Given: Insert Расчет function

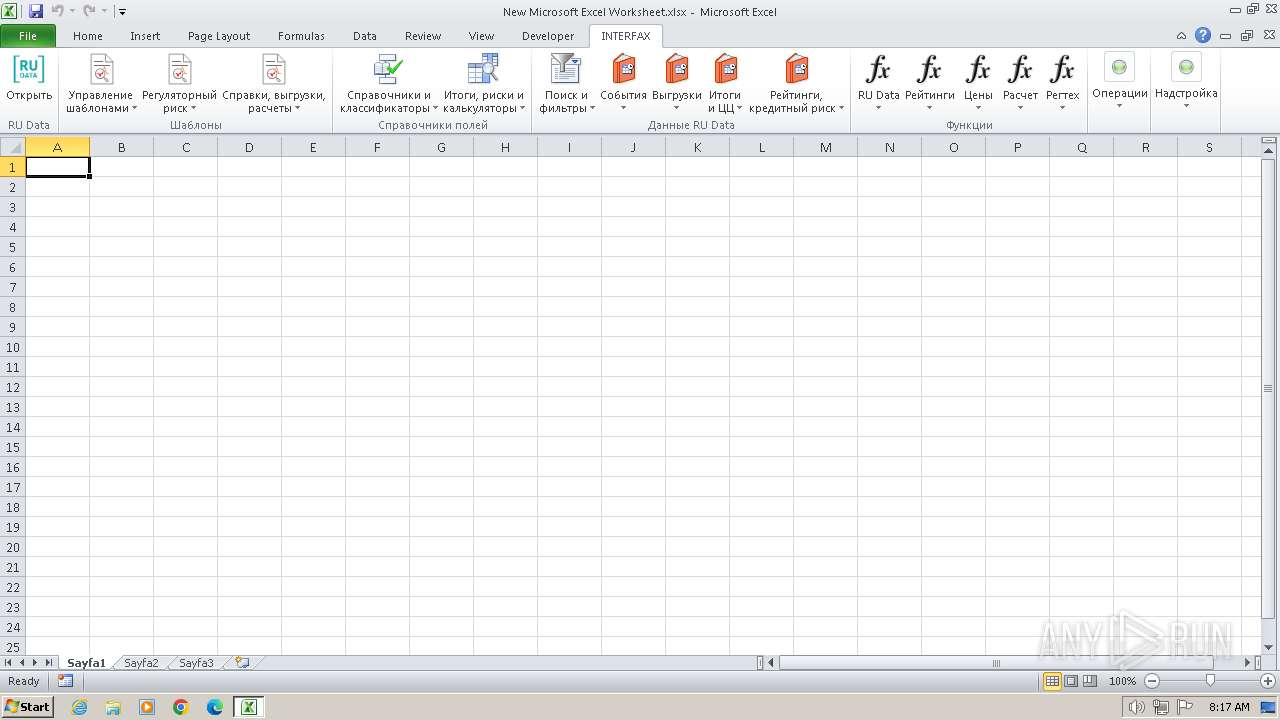Looking at the screenshot, I should pyautogui.click(x=1020, y=83).
